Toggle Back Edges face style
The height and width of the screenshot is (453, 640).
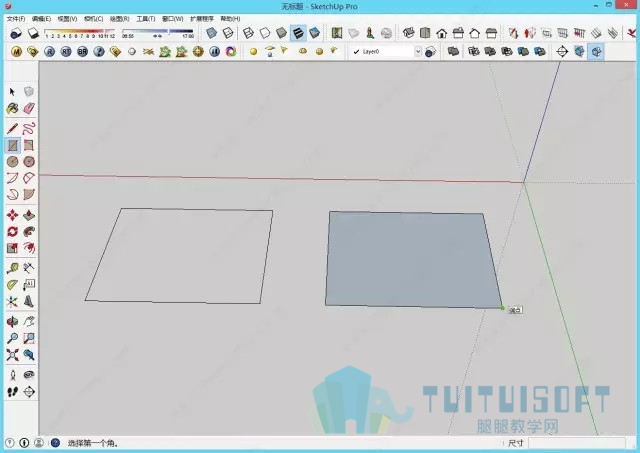click(228, 33)
